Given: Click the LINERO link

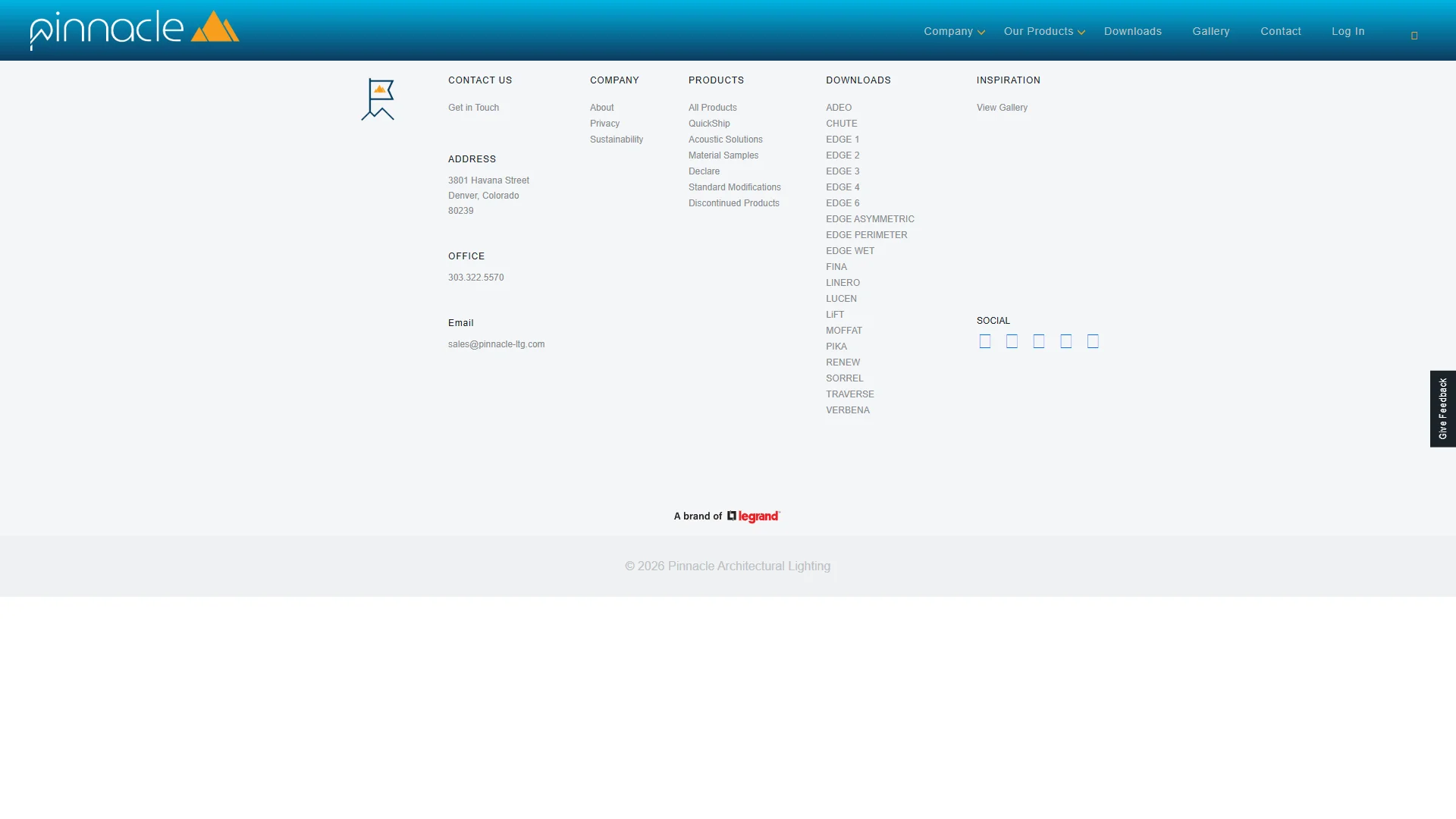Looking at the screenshot, I should [x=843, y=283].
